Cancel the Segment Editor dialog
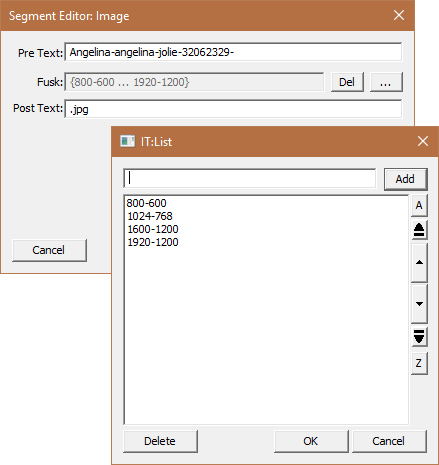439x465 pixels. [49, 250]
